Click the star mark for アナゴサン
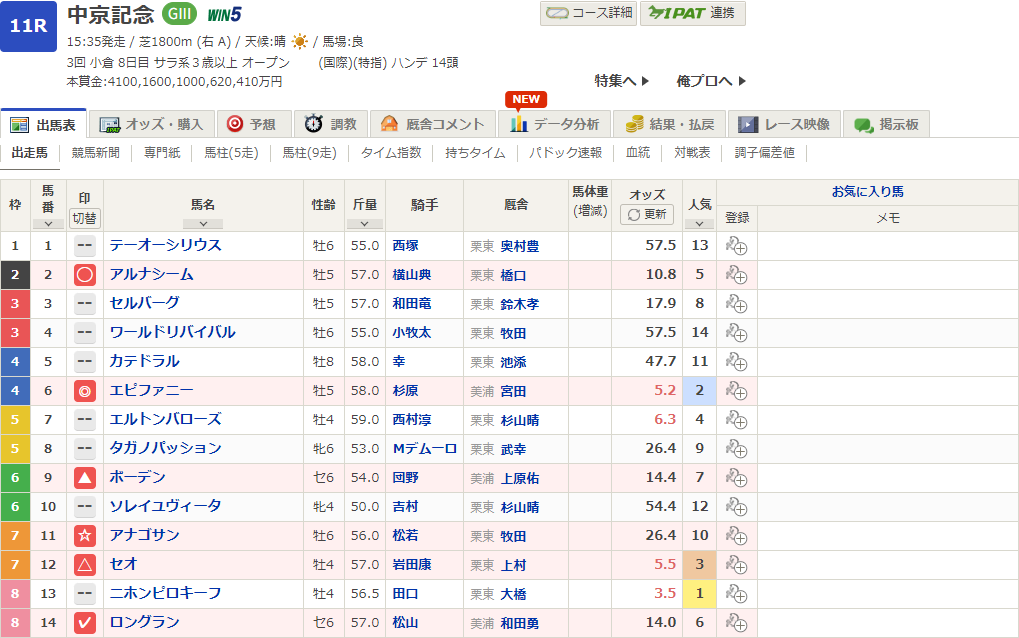Screen dimensions: 1019x638 tap(85, 536)
